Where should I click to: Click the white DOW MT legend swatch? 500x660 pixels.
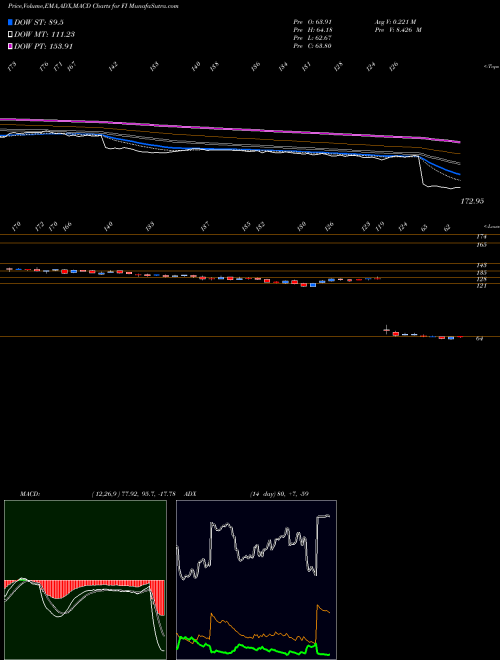click(x=10, y=35)
